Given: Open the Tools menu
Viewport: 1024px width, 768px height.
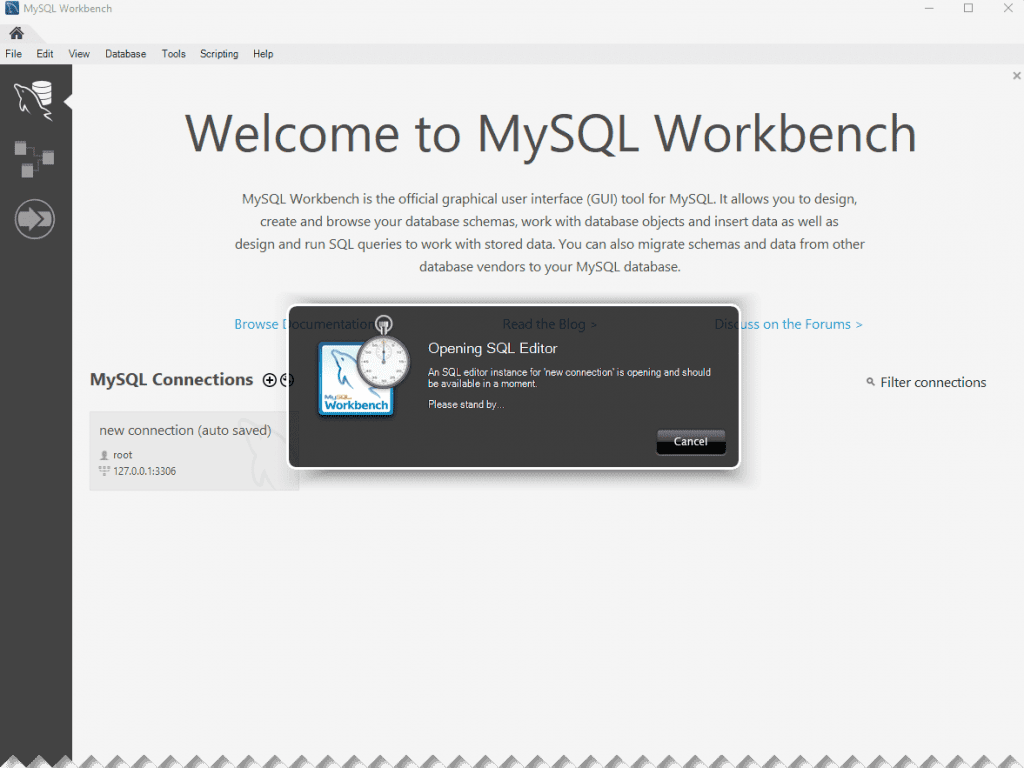Looking at the screenshot, I should (x=173, y=53).
